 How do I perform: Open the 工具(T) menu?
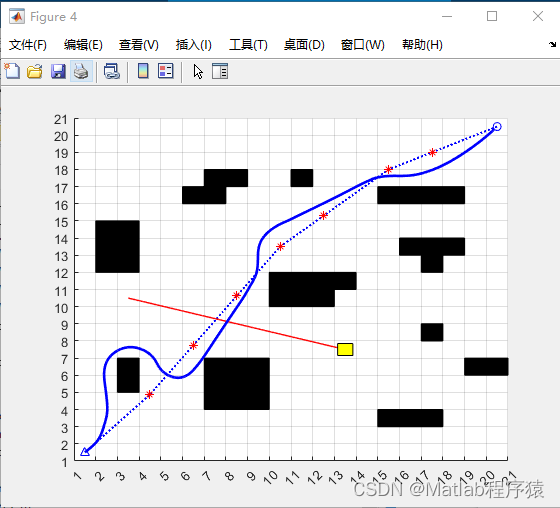click(248, 45)
